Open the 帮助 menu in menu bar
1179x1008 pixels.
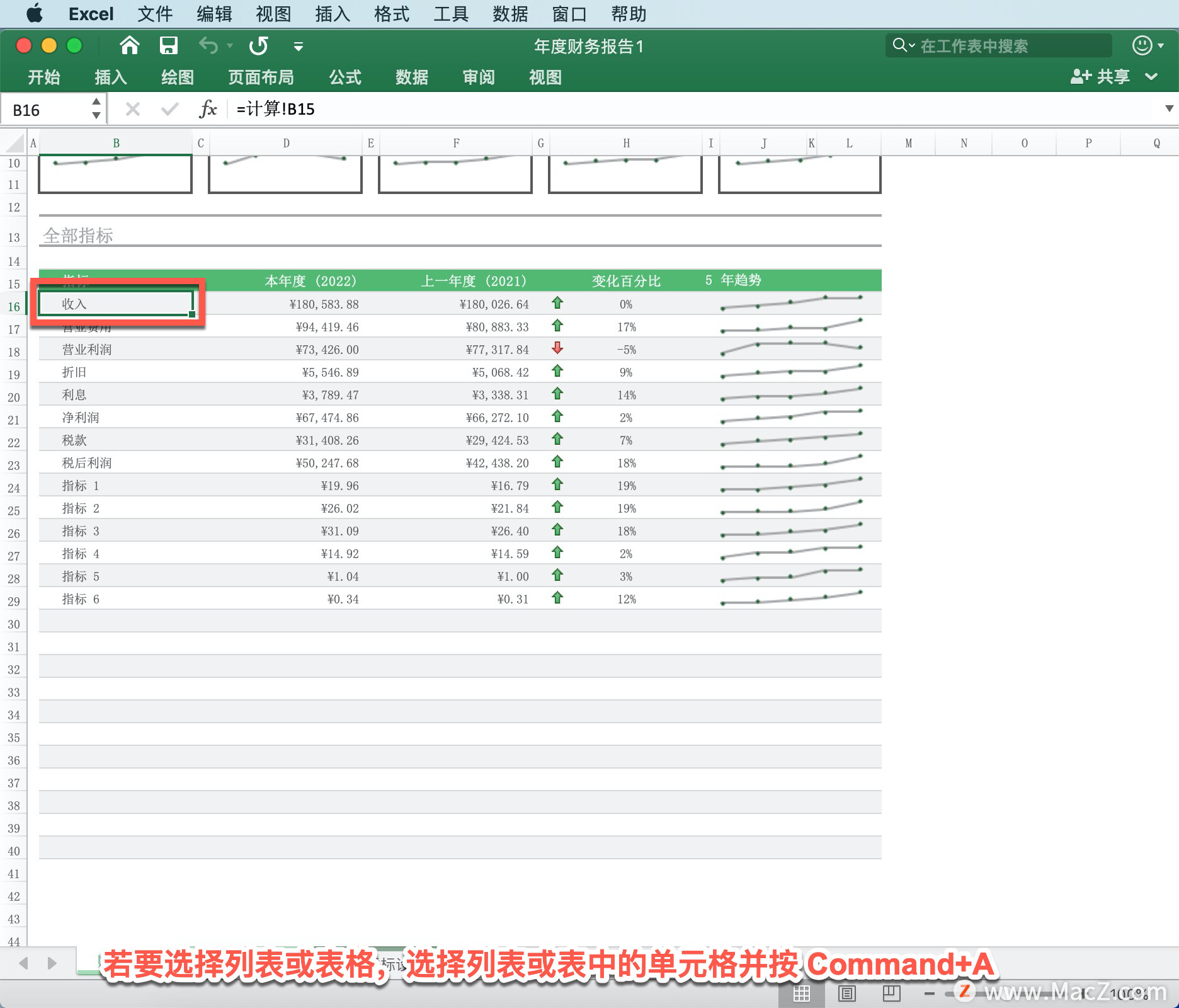click(629, 14)
